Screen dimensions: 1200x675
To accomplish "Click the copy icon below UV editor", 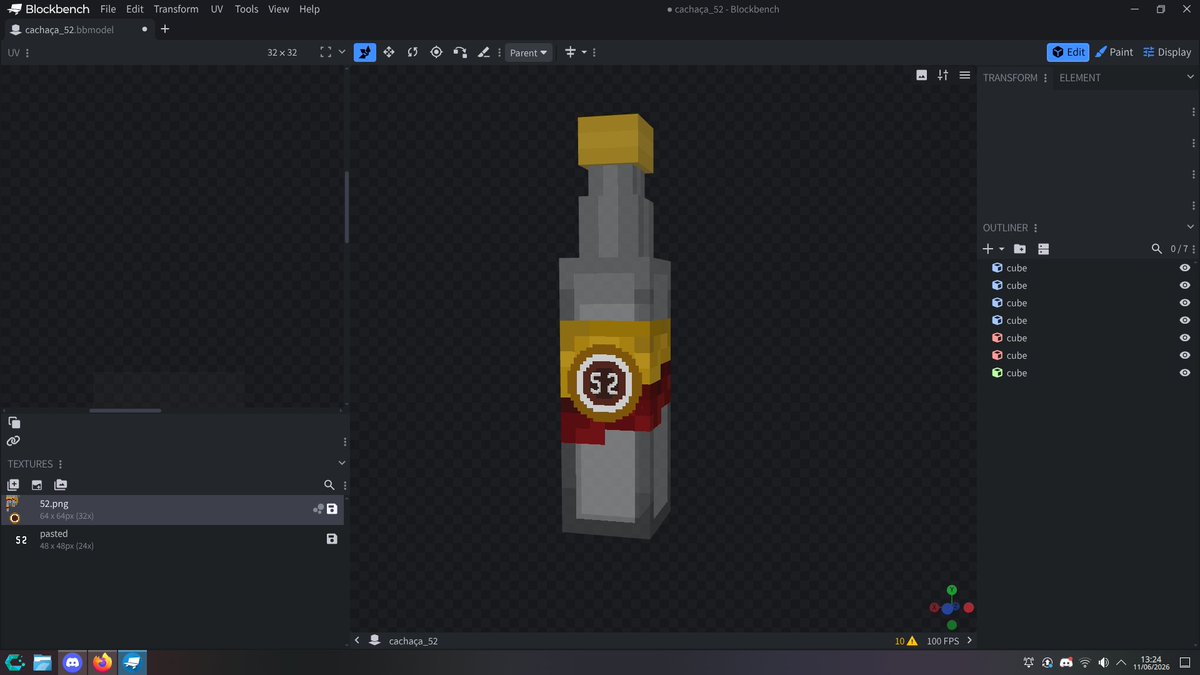I will click(14, 422).
